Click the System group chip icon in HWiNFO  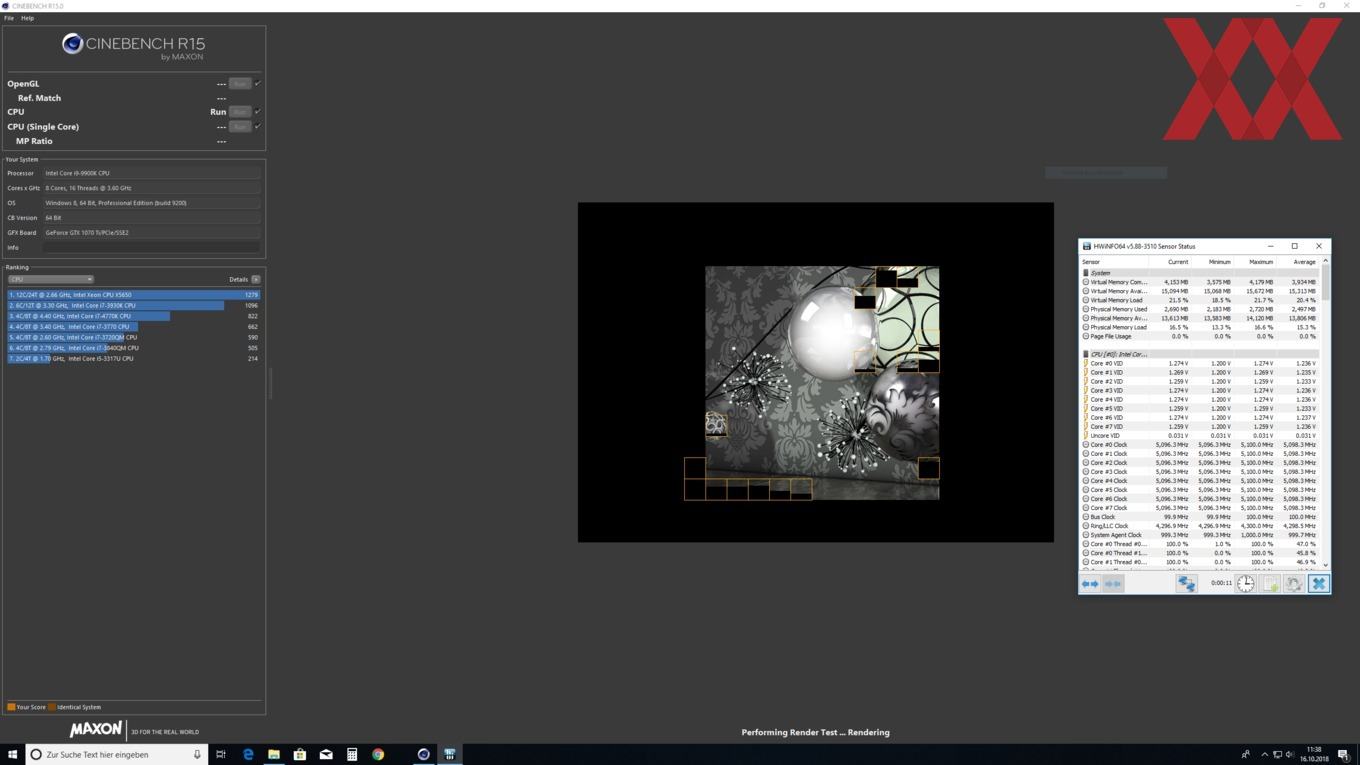tap(1086, 273)
